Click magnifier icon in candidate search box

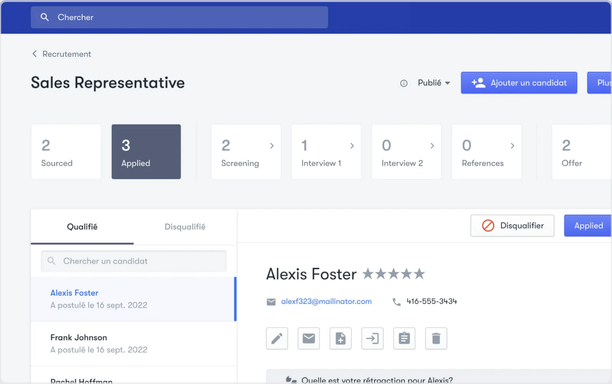(x=51, y=261)
